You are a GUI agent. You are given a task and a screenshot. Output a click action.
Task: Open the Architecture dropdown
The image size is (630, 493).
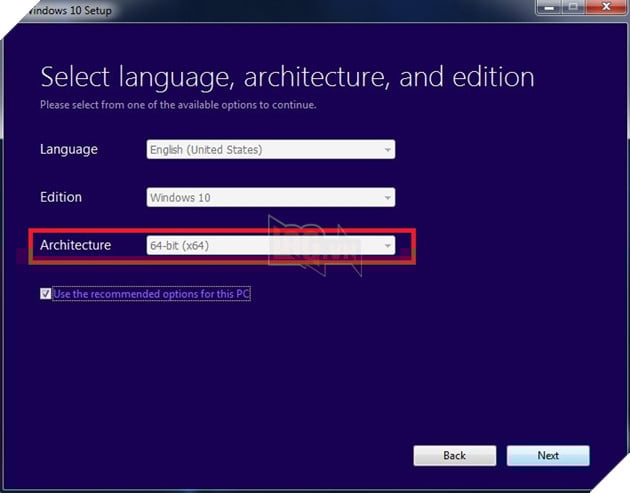(271, 245)
